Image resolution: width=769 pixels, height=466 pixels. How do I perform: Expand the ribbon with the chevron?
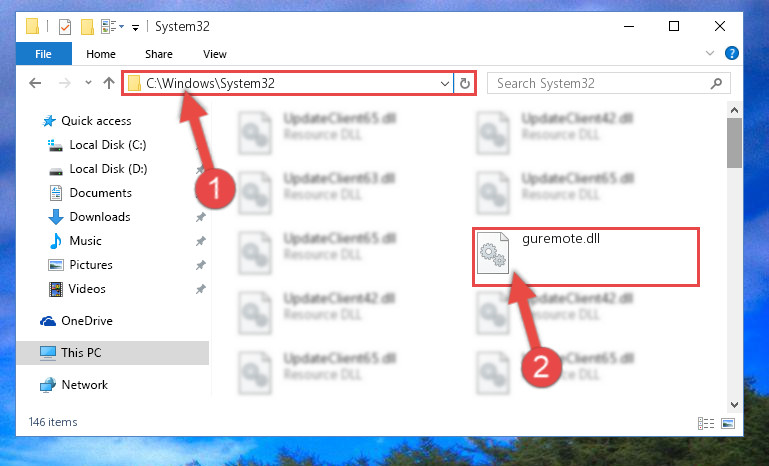710,53
